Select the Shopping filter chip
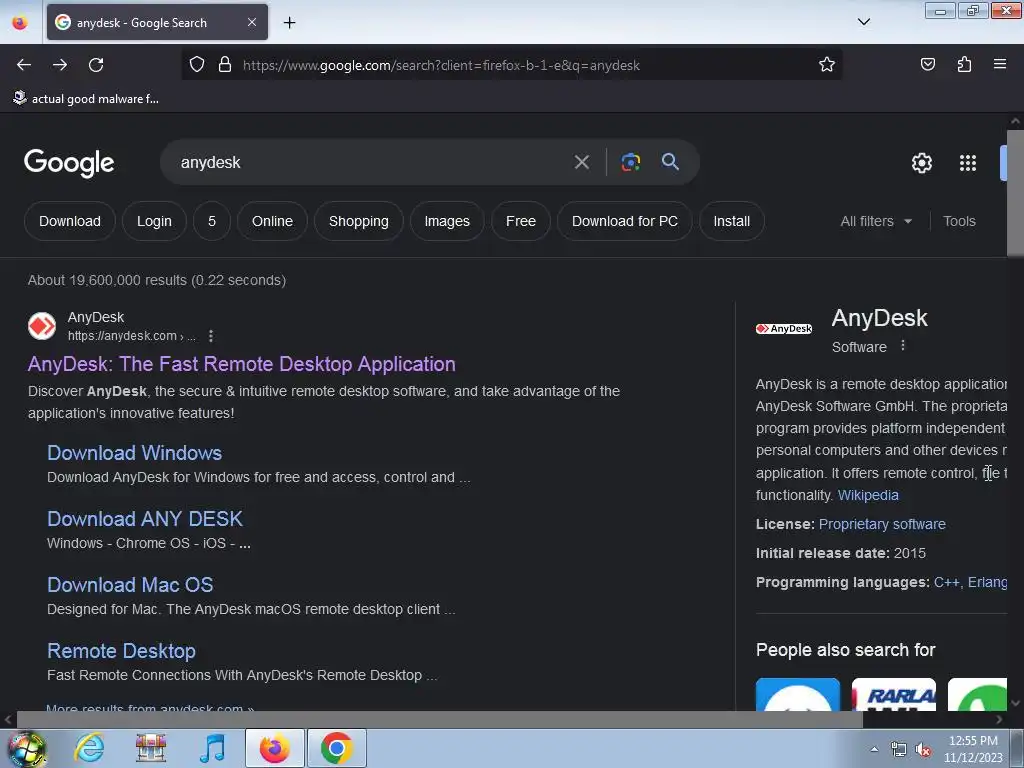Image resolution: width=1024 pixels, height=768 pixels. click(x=359, y=221)
